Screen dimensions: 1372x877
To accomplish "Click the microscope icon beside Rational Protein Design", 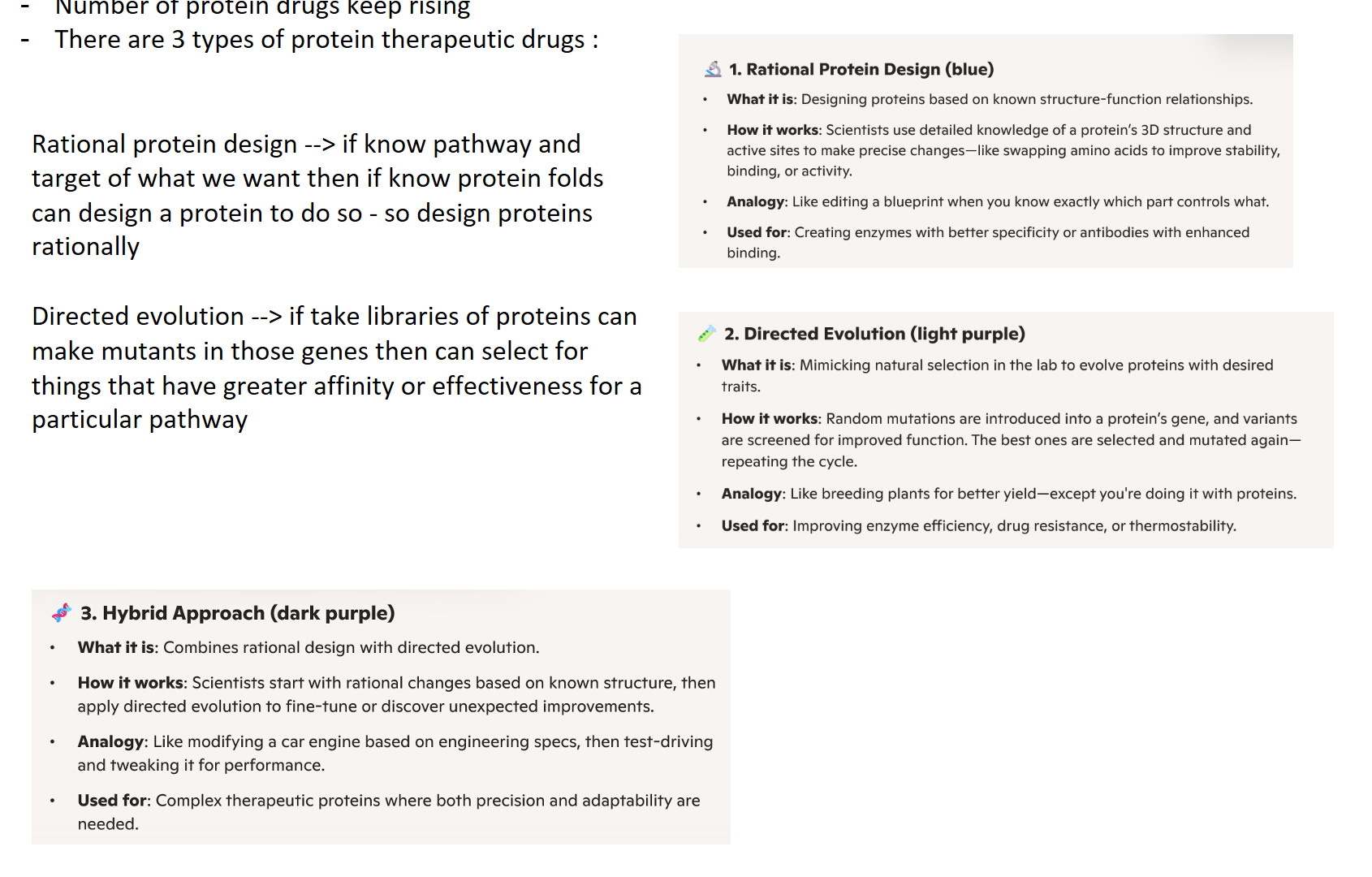I will click(713, 69).
